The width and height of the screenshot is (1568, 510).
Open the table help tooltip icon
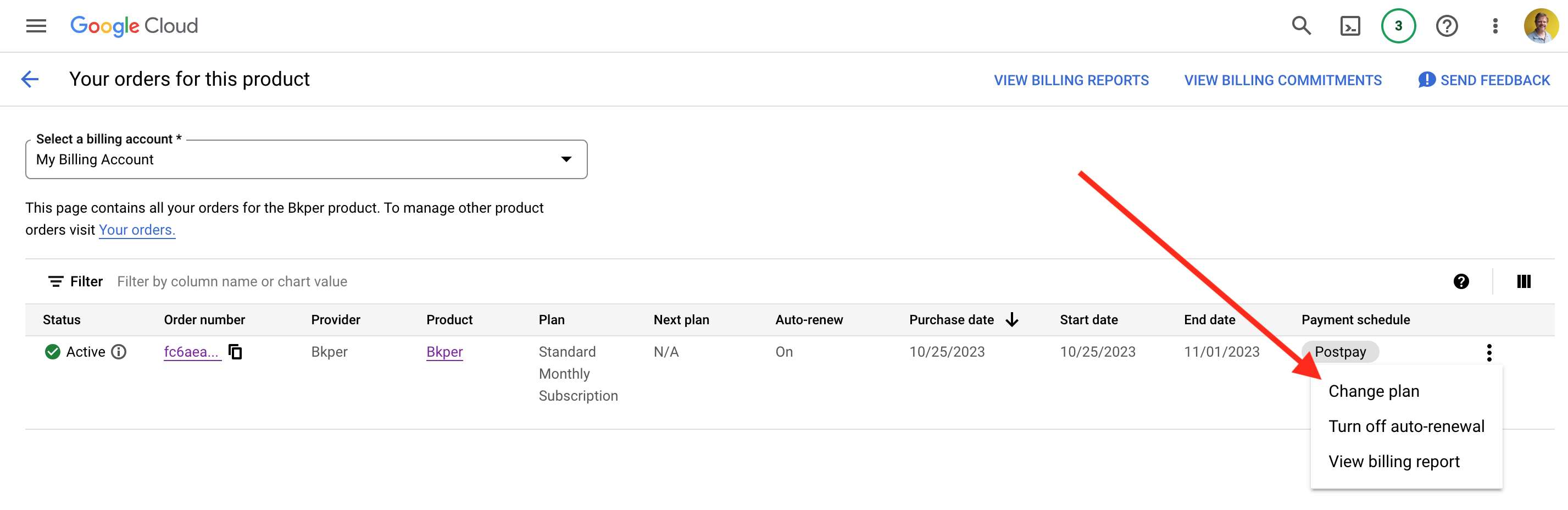click(1460, 281)
